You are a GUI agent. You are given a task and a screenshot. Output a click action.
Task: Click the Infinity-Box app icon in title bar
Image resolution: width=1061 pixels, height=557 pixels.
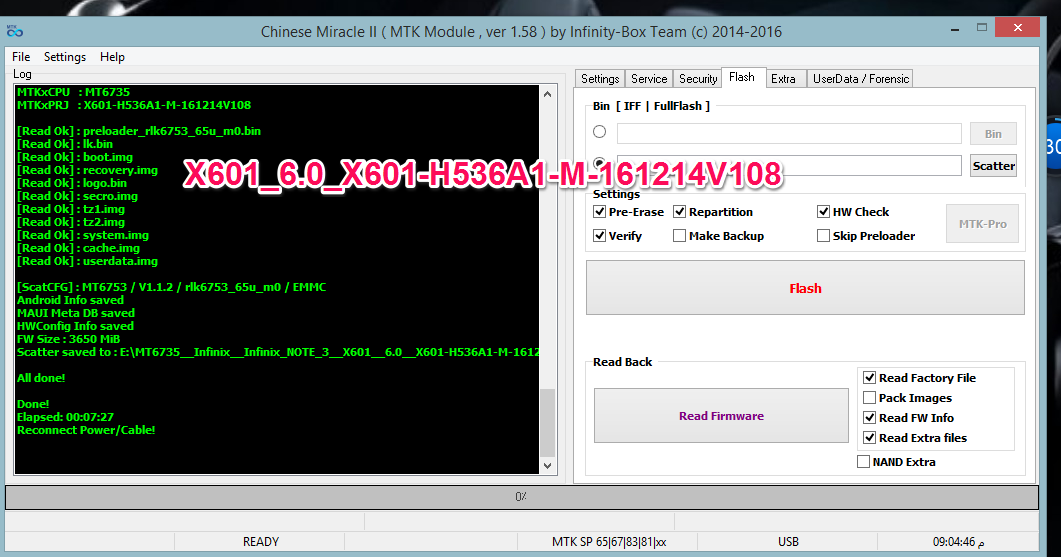[x=14, y=31]
